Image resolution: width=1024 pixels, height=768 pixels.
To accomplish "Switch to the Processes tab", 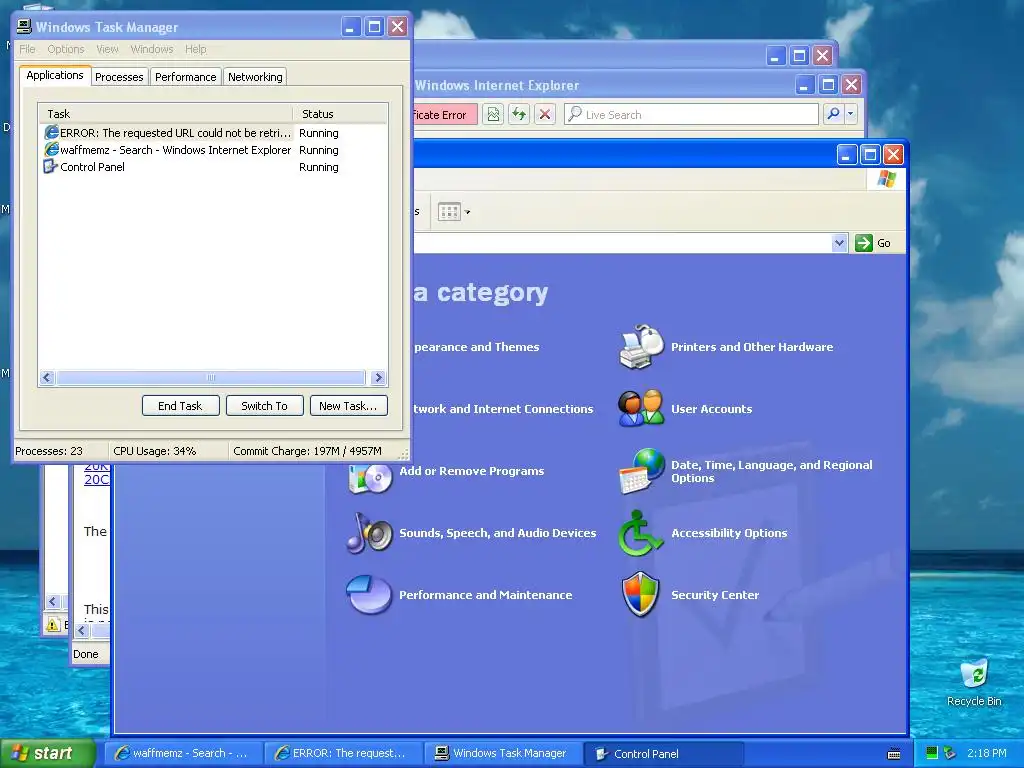I will (x=119, y=76).
